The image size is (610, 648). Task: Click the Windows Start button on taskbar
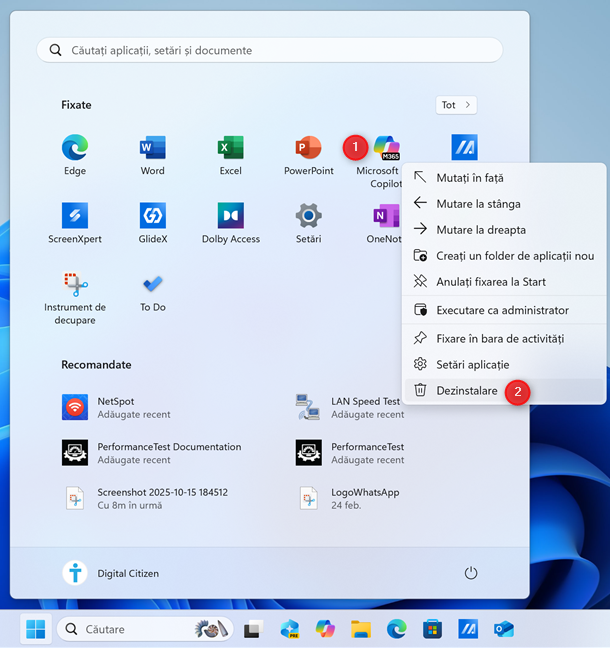[36, 629]
